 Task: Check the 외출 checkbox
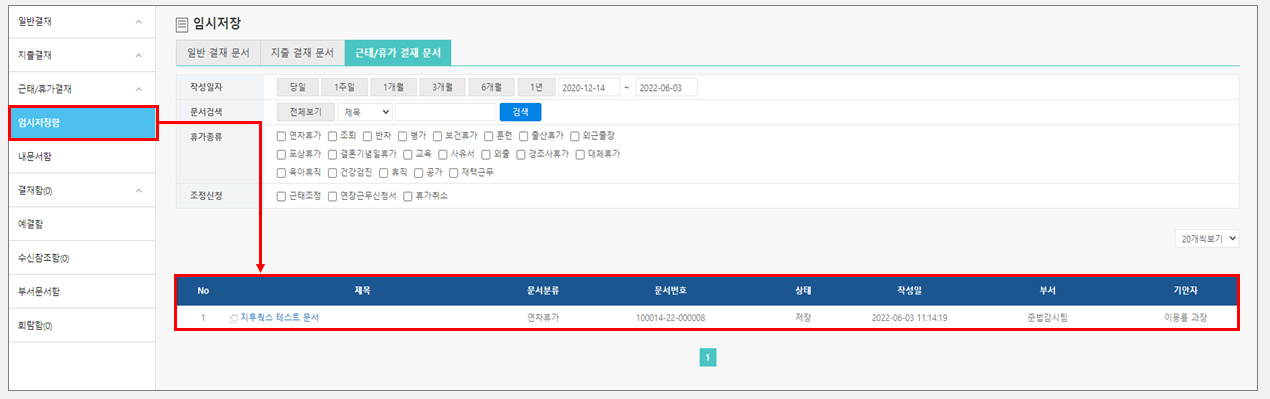pyautogui.click(x=485, y=154)
